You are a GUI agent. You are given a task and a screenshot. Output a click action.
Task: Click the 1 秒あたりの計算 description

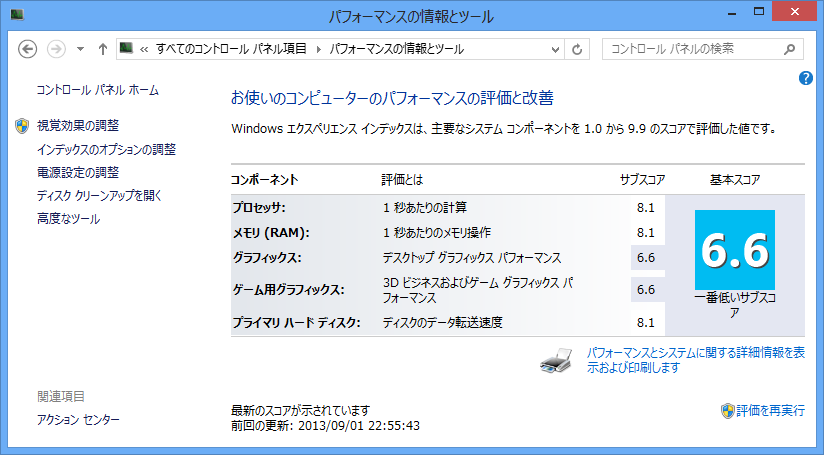tap(425, 208)
